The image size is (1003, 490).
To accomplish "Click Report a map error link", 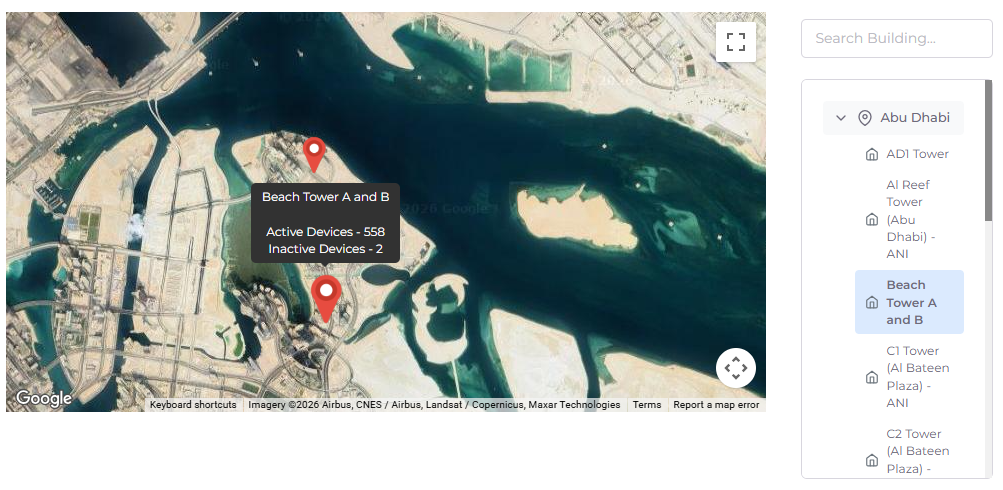I will pos(716,405).
